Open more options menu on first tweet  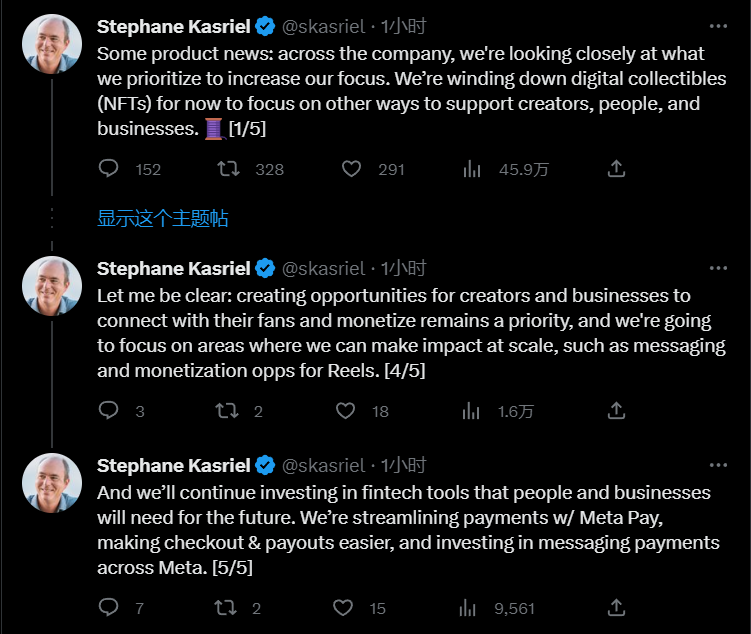coord(718,27)
